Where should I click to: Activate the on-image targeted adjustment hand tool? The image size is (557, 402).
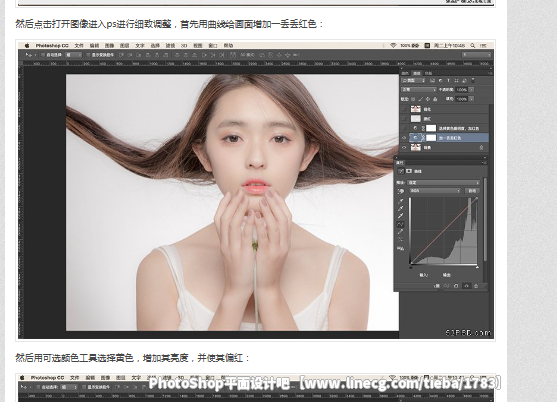(401, 191)
